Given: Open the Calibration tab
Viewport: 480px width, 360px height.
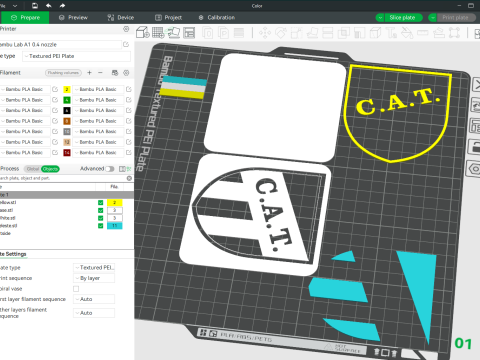Looking at the screenshot, I should coord(217,18).
